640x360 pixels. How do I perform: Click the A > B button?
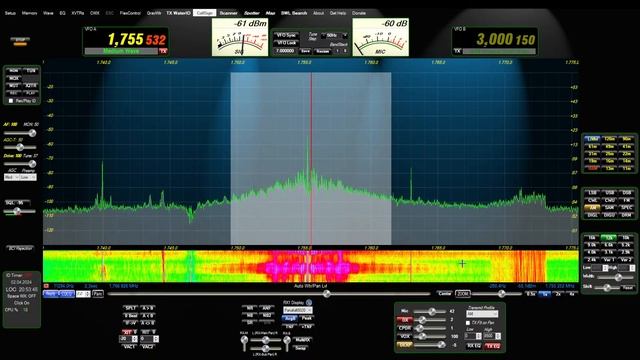click(147, 308)
